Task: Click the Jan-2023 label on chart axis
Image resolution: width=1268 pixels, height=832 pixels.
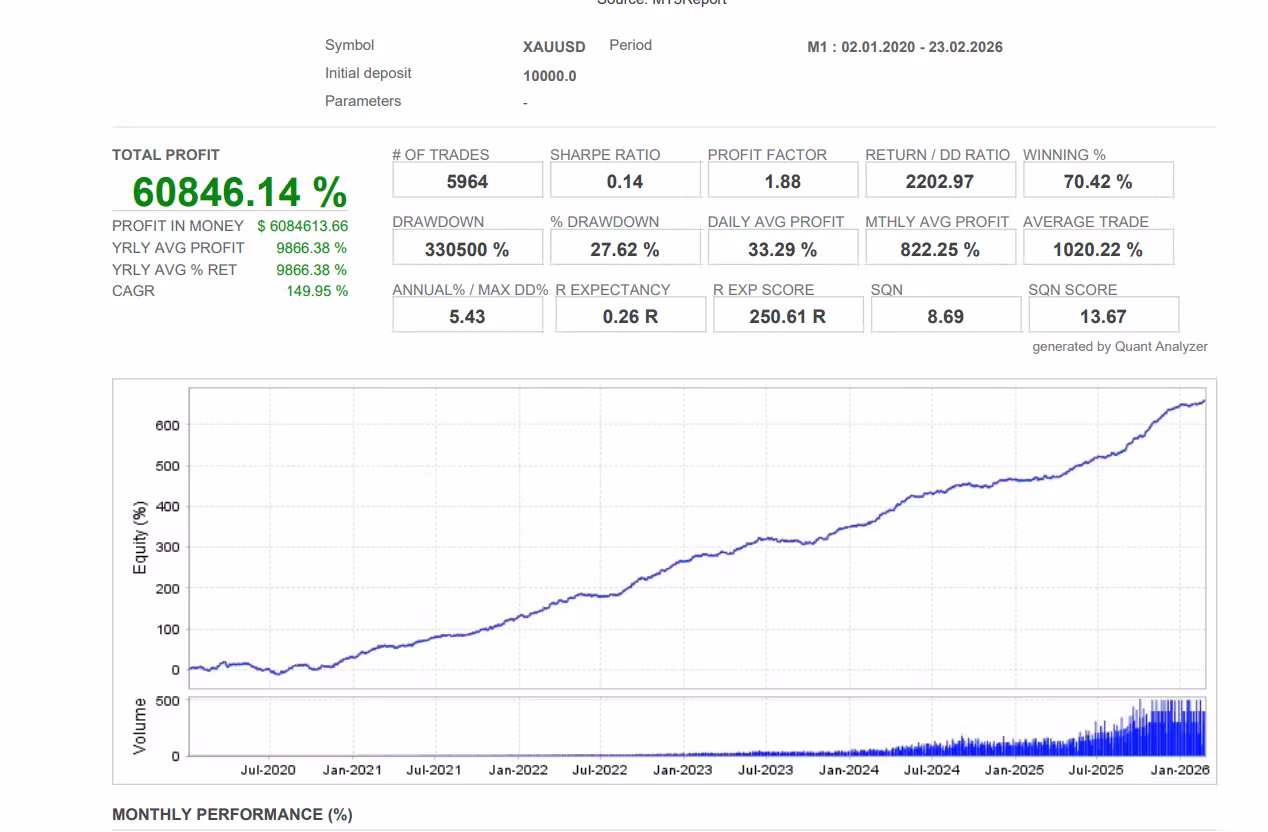Action: 683,770
